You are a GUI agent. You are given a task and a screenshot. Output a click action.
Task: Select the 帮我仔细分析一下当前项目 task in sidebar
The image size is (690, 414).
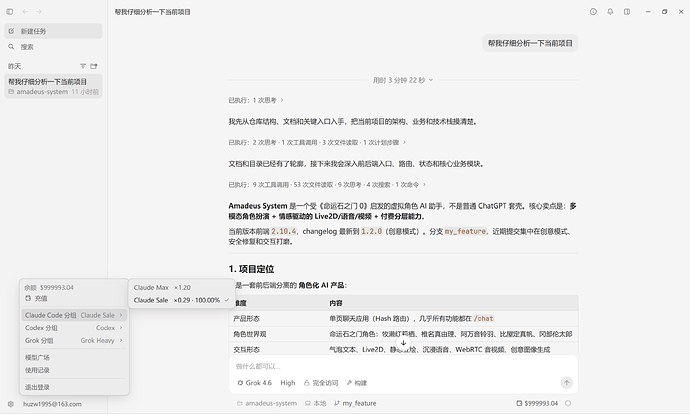tap(53, 86)
